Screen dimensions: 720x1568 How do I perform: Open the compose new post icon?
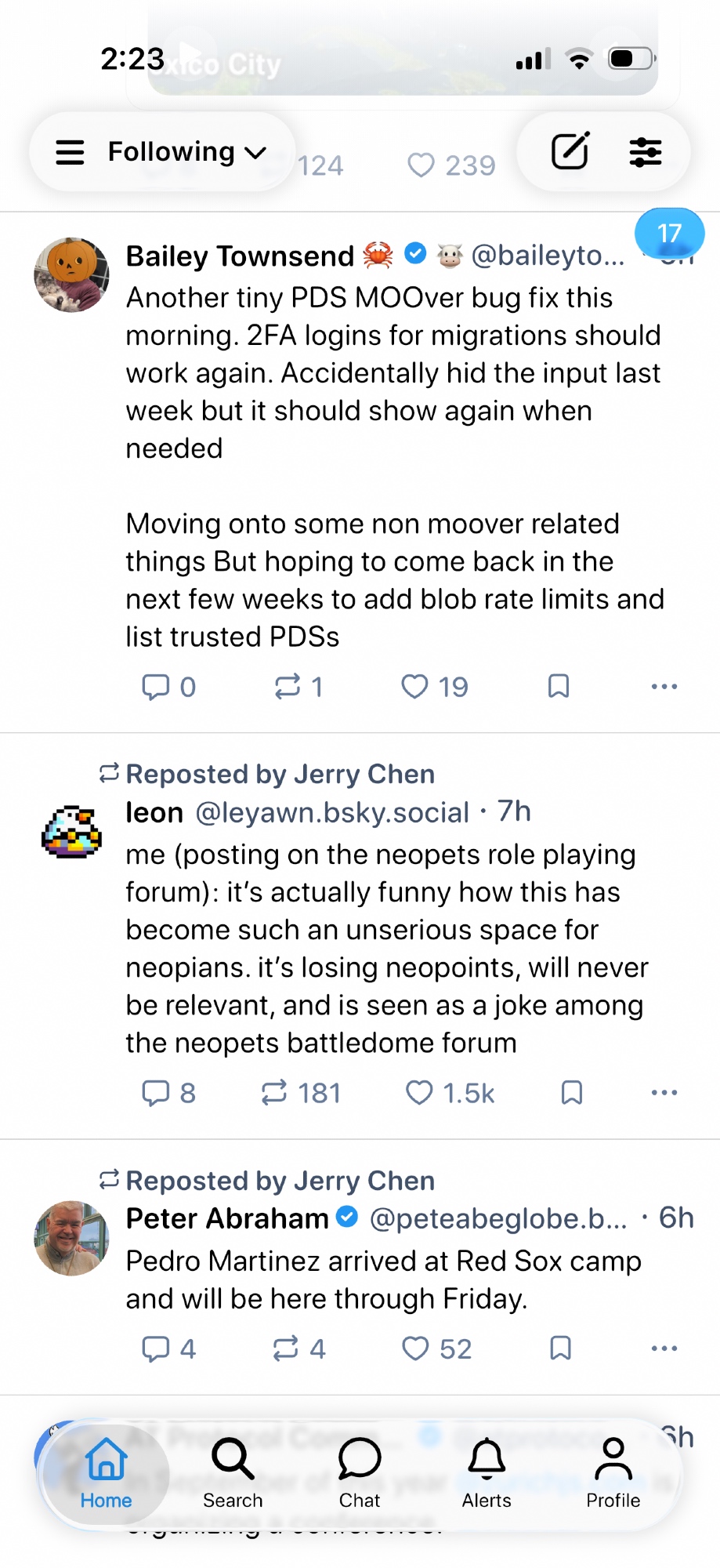[570, 151]
